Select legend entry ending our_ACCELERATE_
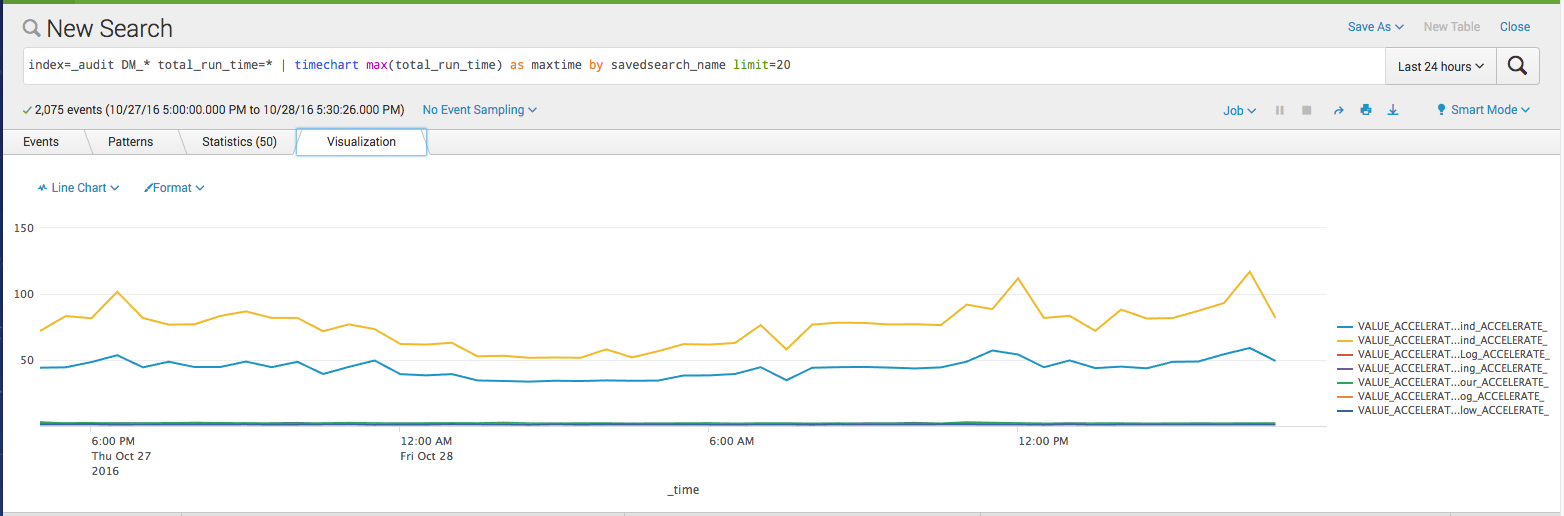Viewport: 1564px width, 516px height. click(x=1443, y=382)
